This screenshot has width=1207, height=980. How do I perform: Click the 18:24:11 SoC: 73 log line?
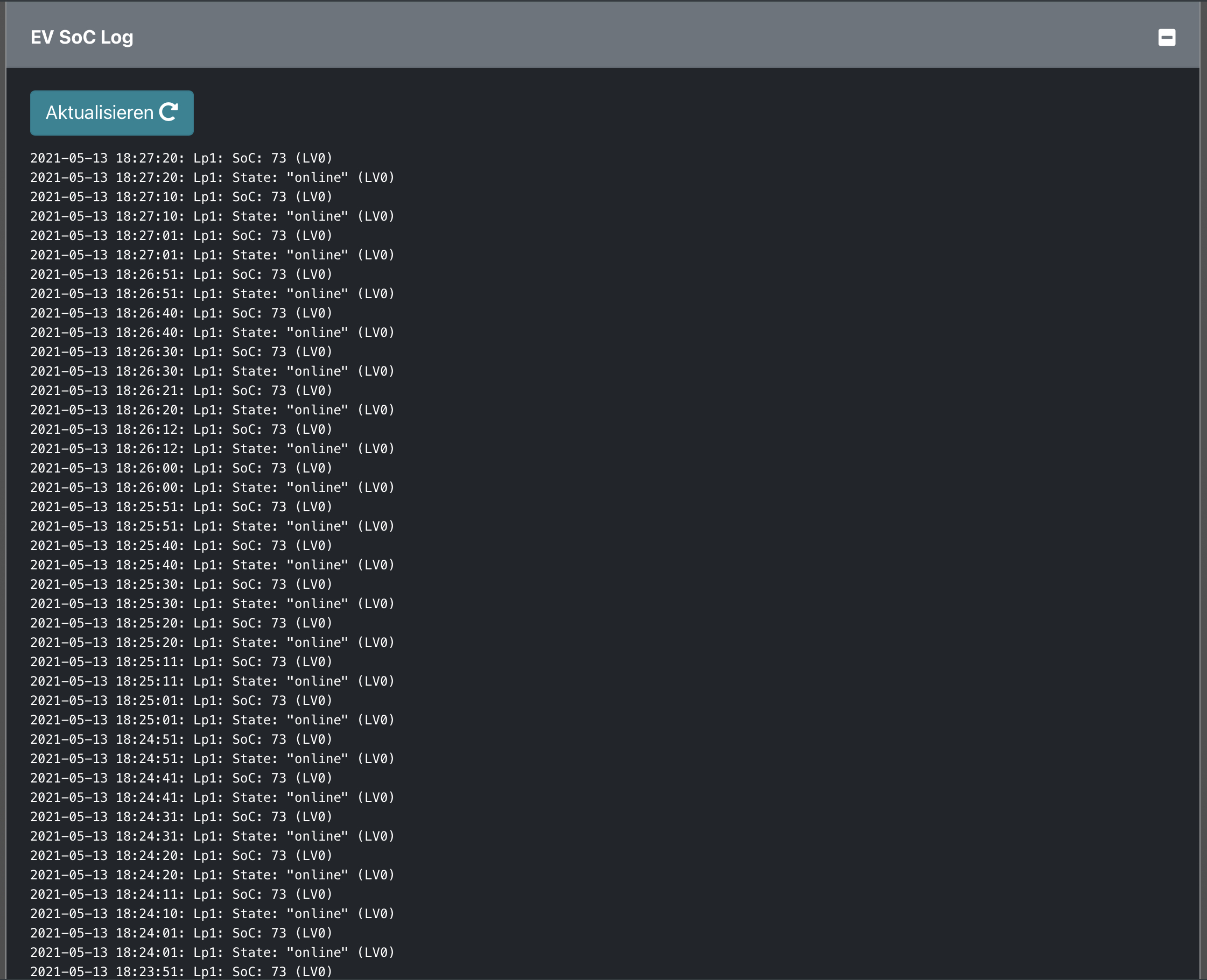pyautogui.click(x=181, y=894)
